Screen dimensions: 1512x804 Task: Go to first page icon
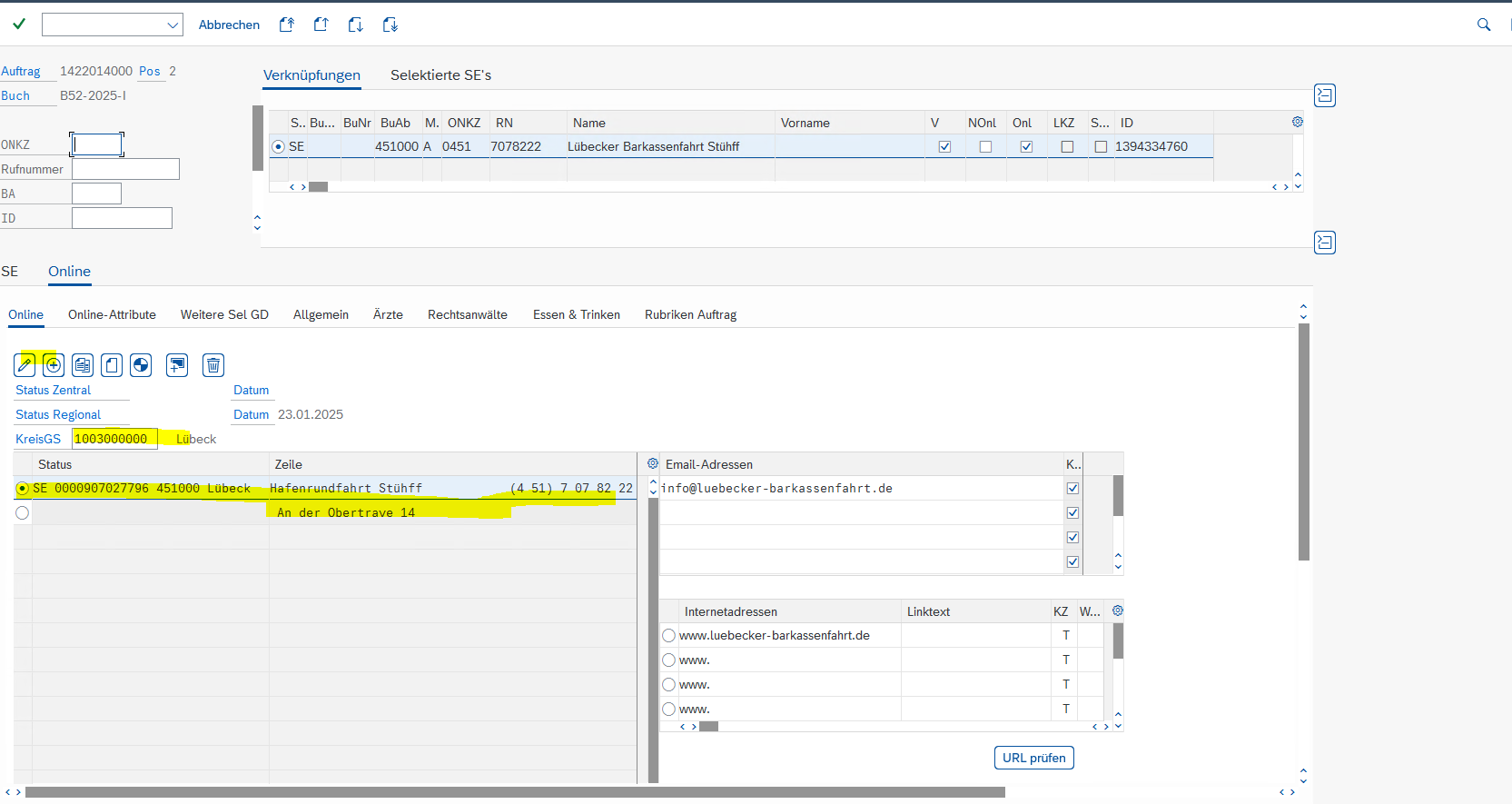coord(287,25)
